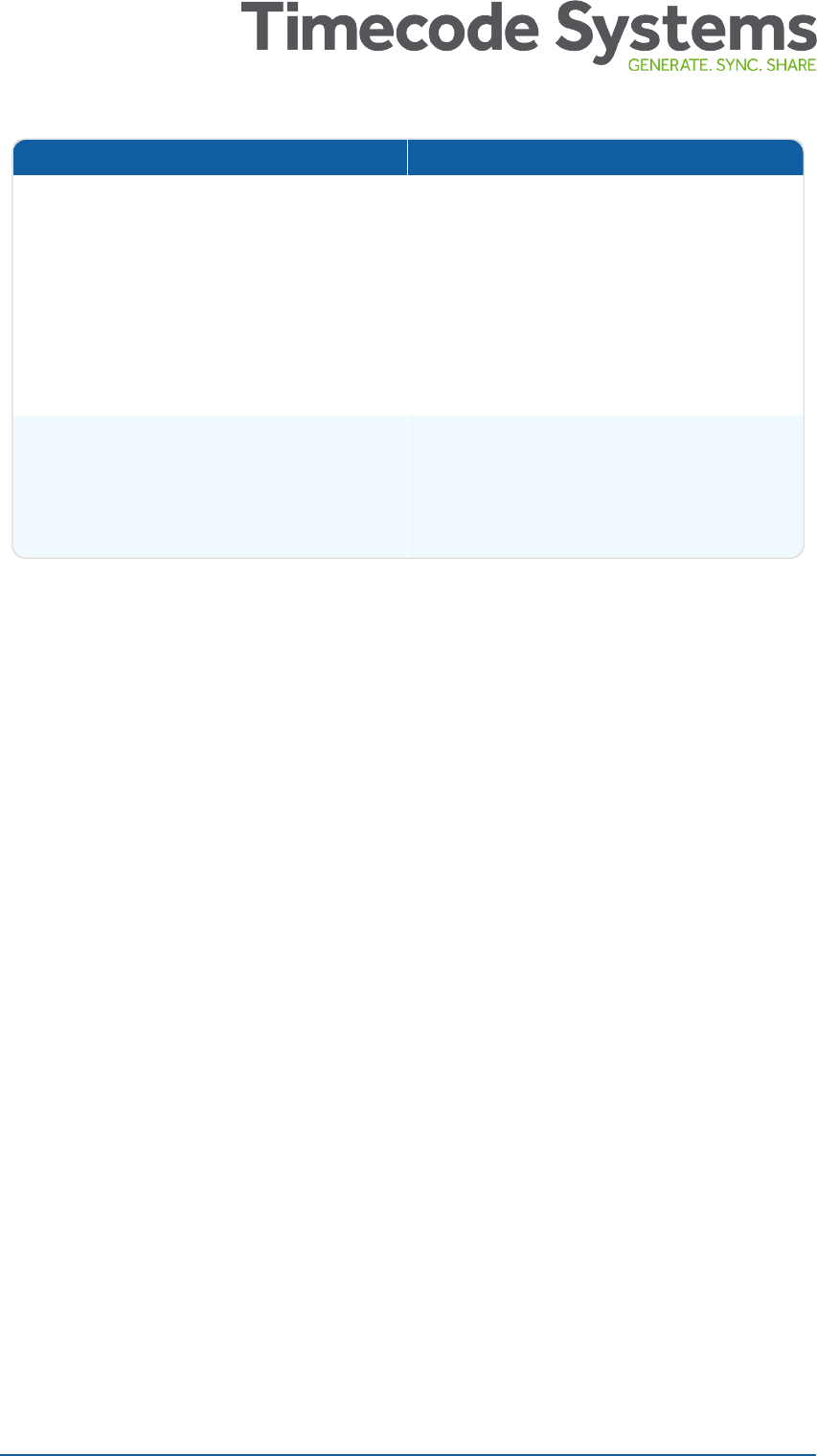Click the light blue cell in left column
Image resolution: width=817 pixels, height=1456 pixels.
pos(210,485)
